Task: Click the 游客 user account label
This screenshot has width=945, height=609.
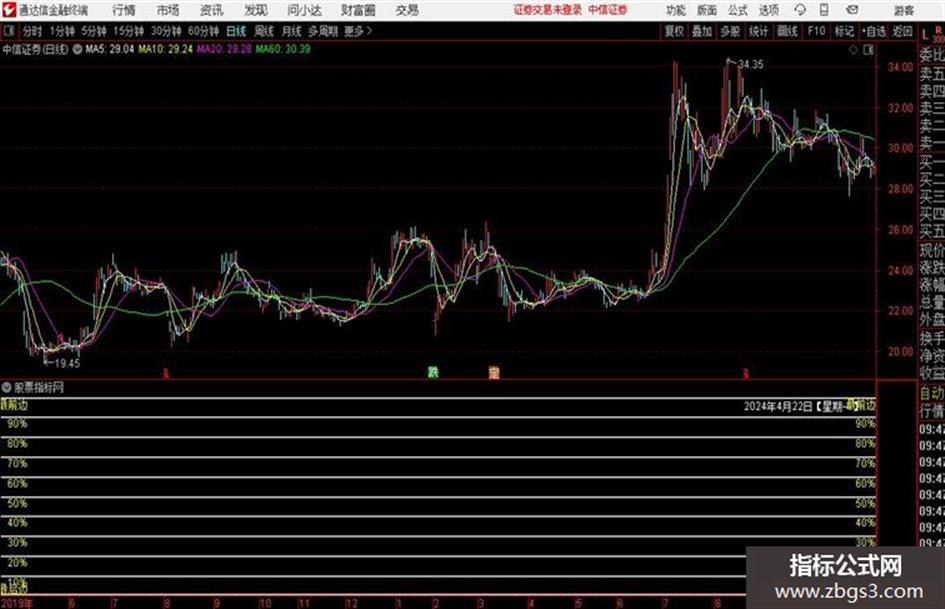Action: click(x=903, y=10)
